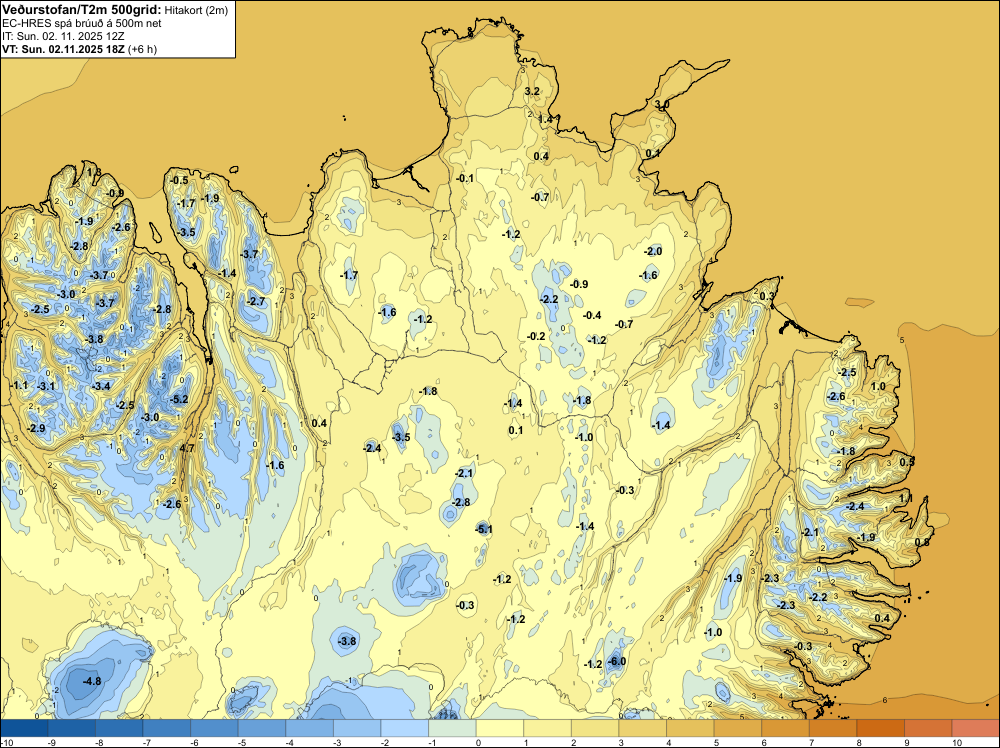Click the -3 label on the color scale
The width and height of the screenshot is (1000, 748).
337,743
